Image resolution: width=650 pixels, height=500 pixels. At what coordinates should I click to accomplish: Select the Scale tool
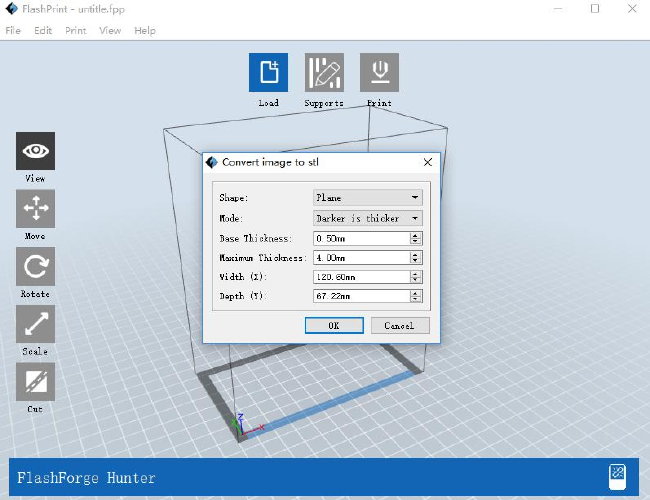tap(35, 324)
